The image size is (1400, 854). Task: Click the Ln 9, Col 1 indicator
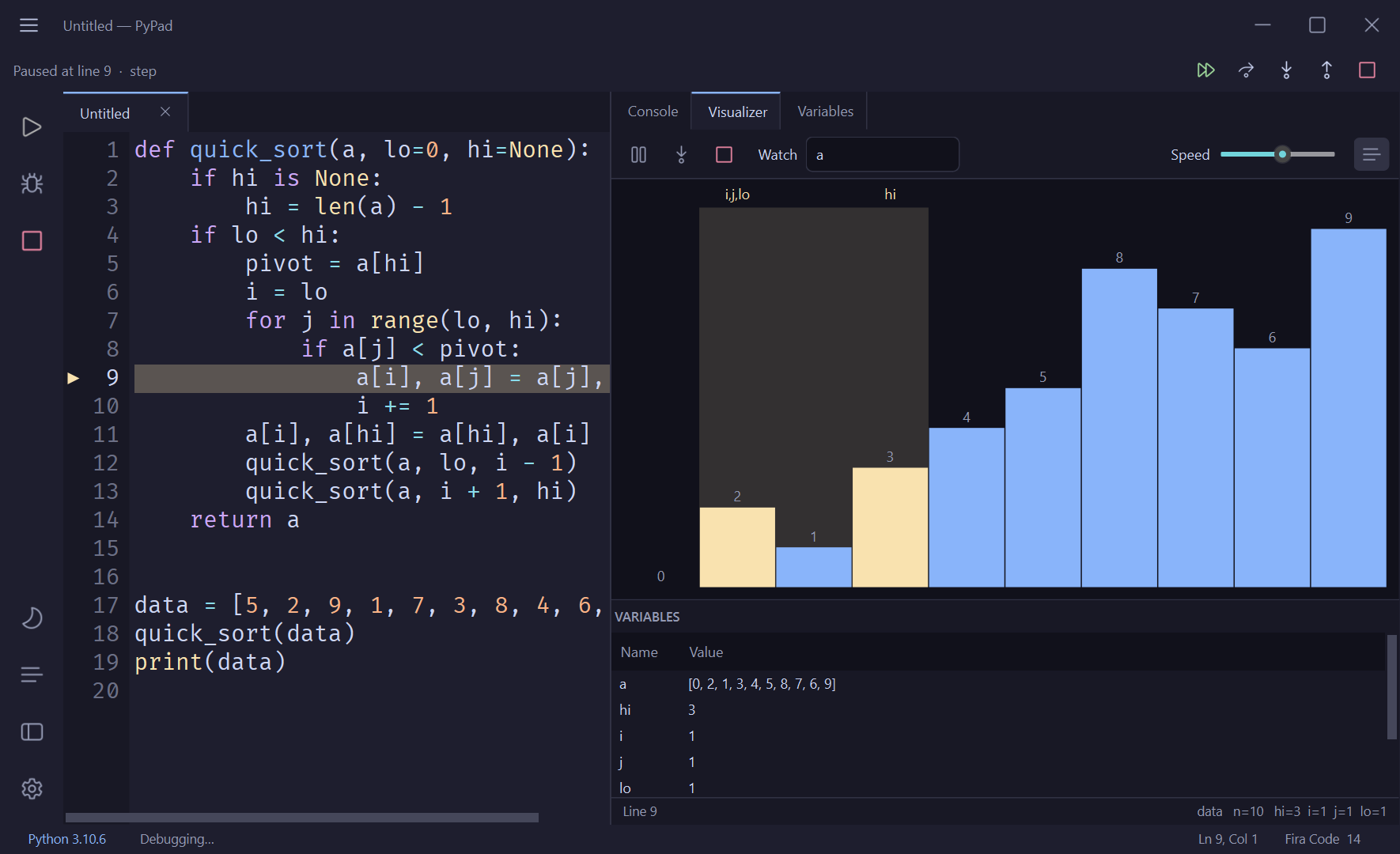point(1228,839)
